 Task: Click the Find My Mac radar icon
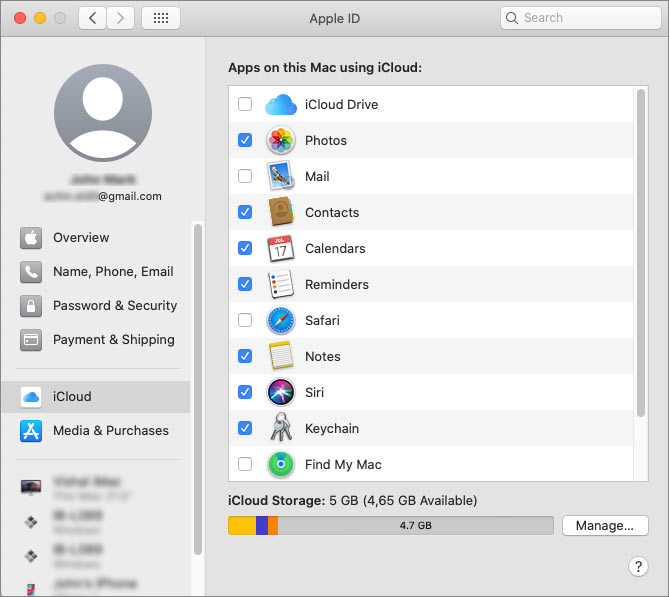[281, 464]
